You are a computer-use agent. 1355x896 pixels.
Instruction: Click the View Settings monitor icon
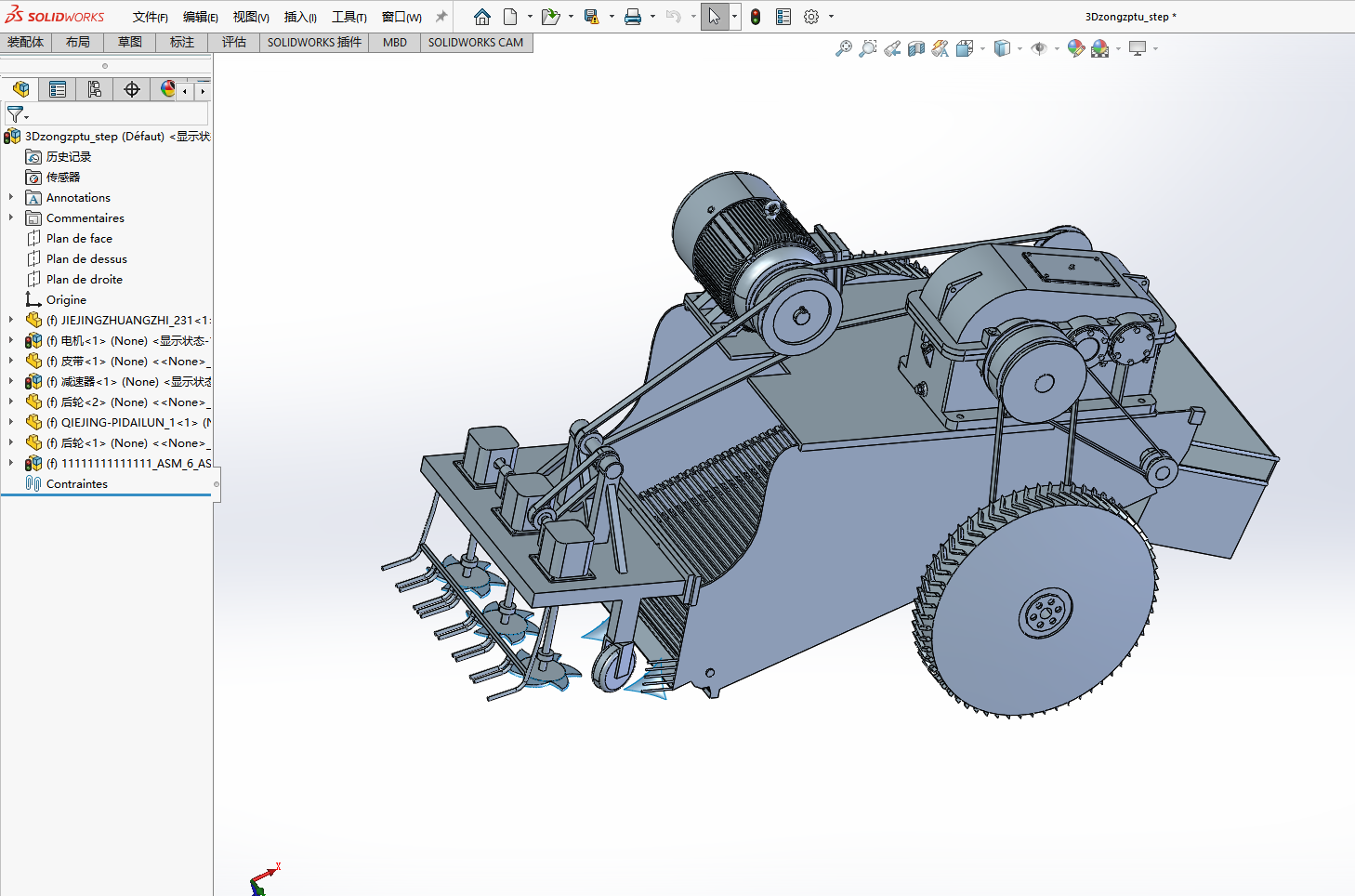coord(1138,48)
